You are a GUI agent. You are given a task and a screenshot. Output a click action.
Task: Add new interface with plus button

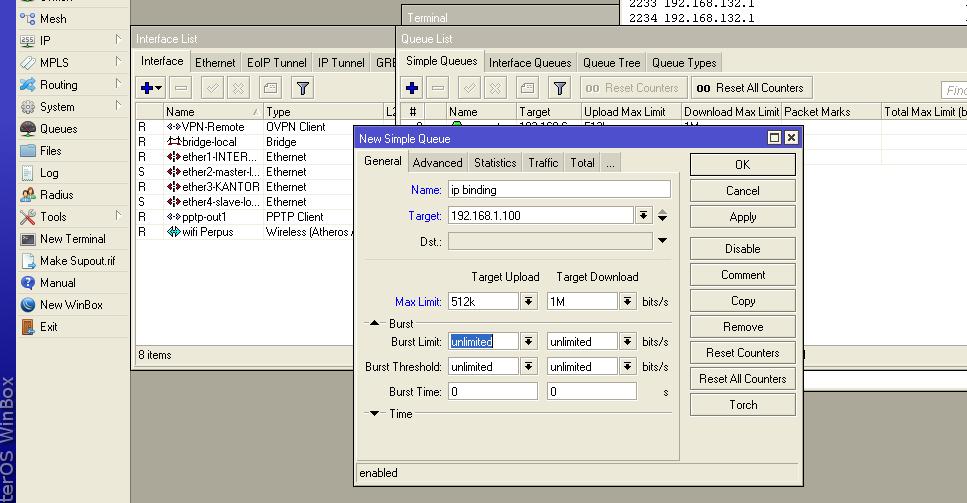click(150, 88)
